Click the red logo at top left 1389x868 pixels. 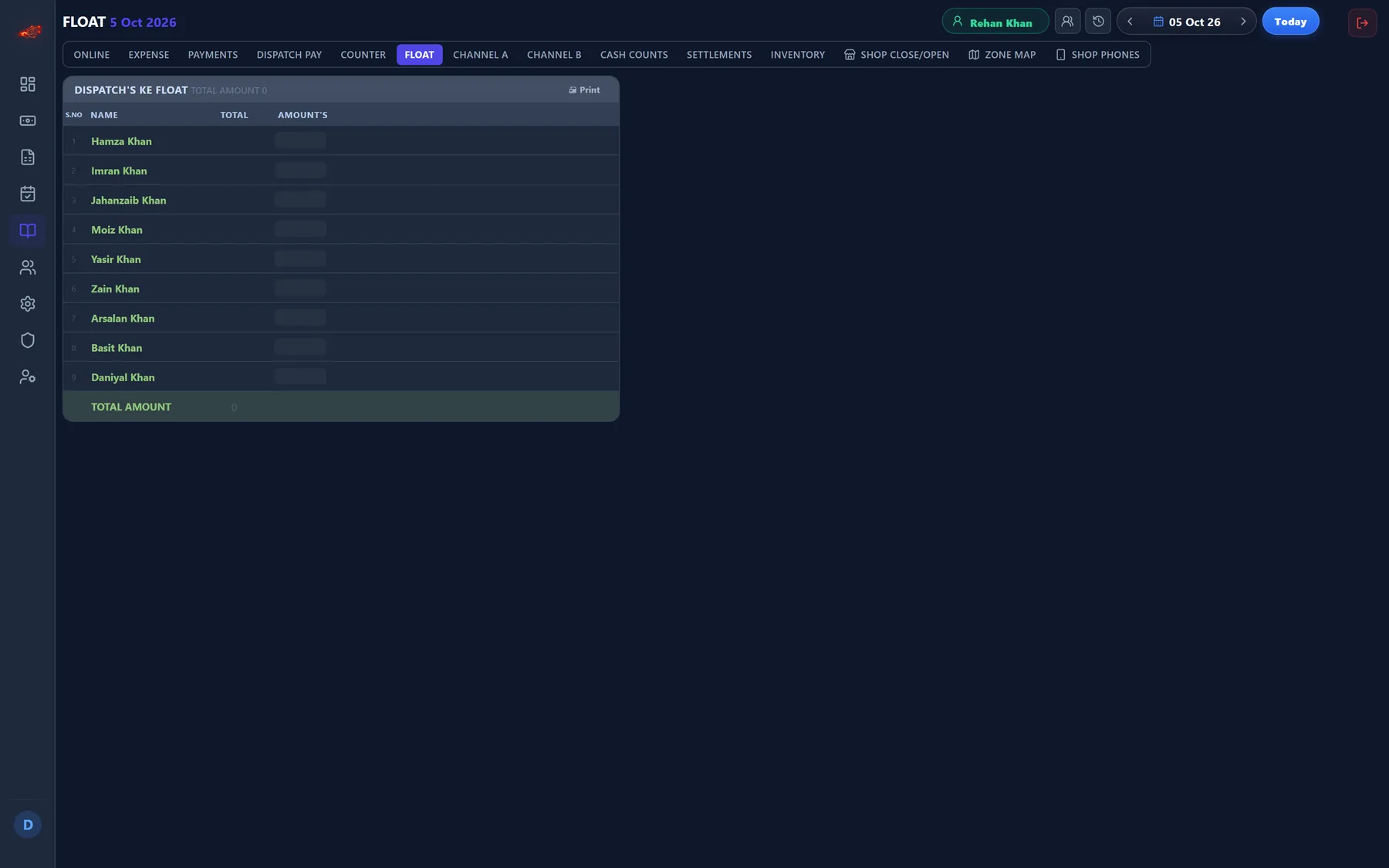pos(29,31)
